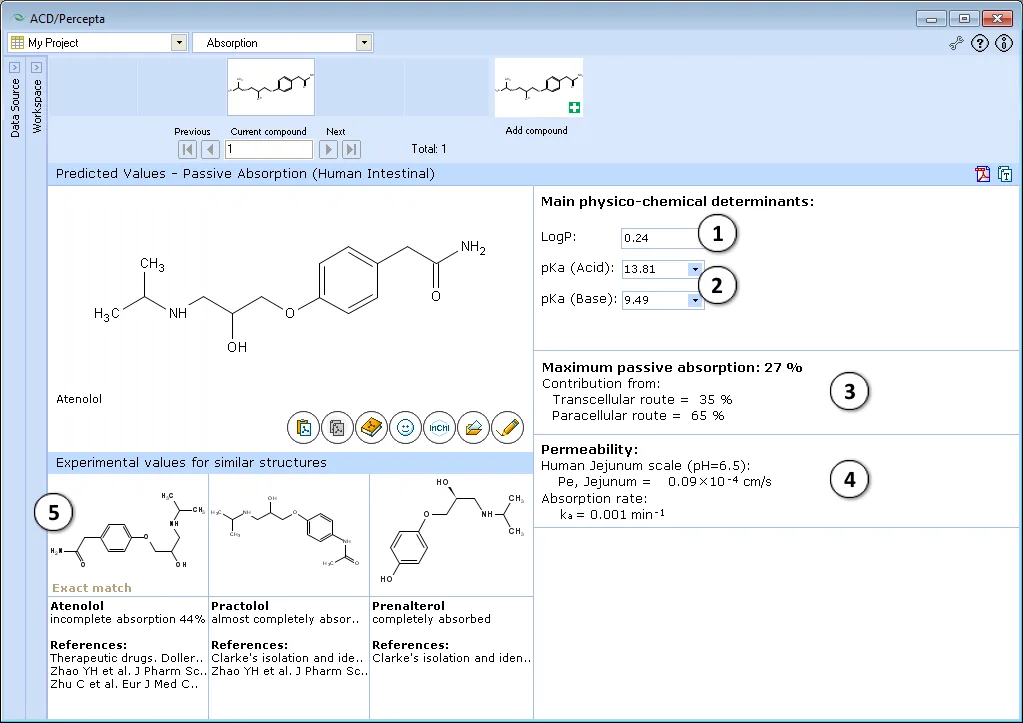Expand the pKa (Base) value dropdown
The height and width of the screenshot is (723, 1023).
tap(695, 300)
